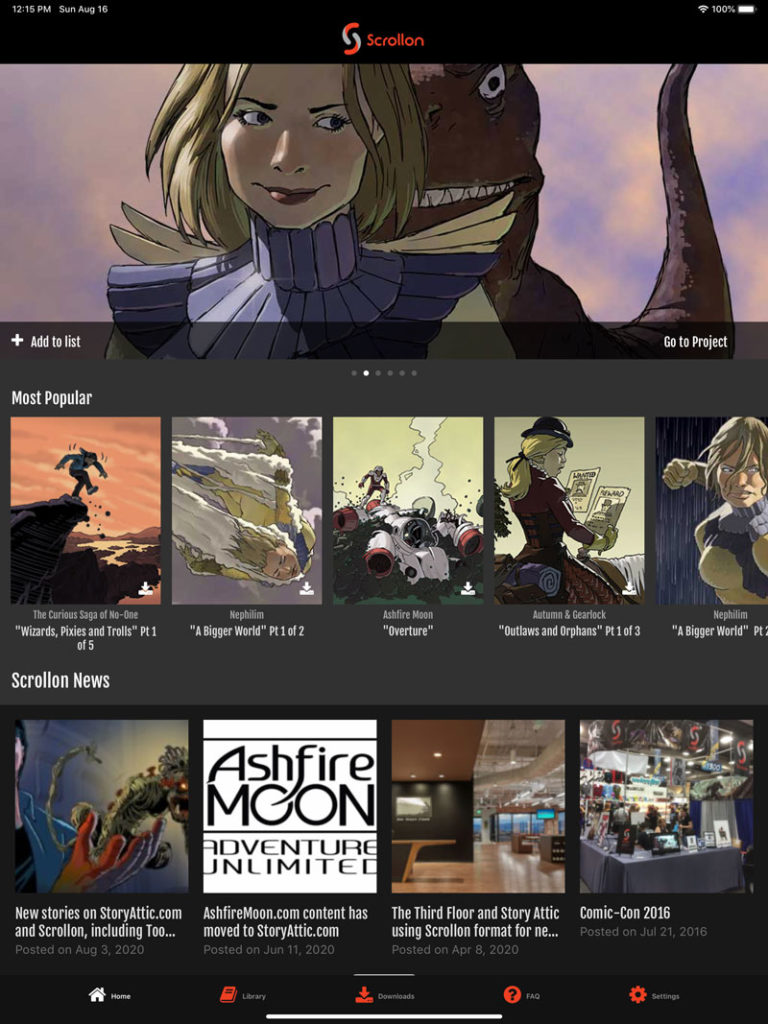This screenshot has height=1024, width=768.
Task: Open "Overture" title link
Action: coord(408,631)
